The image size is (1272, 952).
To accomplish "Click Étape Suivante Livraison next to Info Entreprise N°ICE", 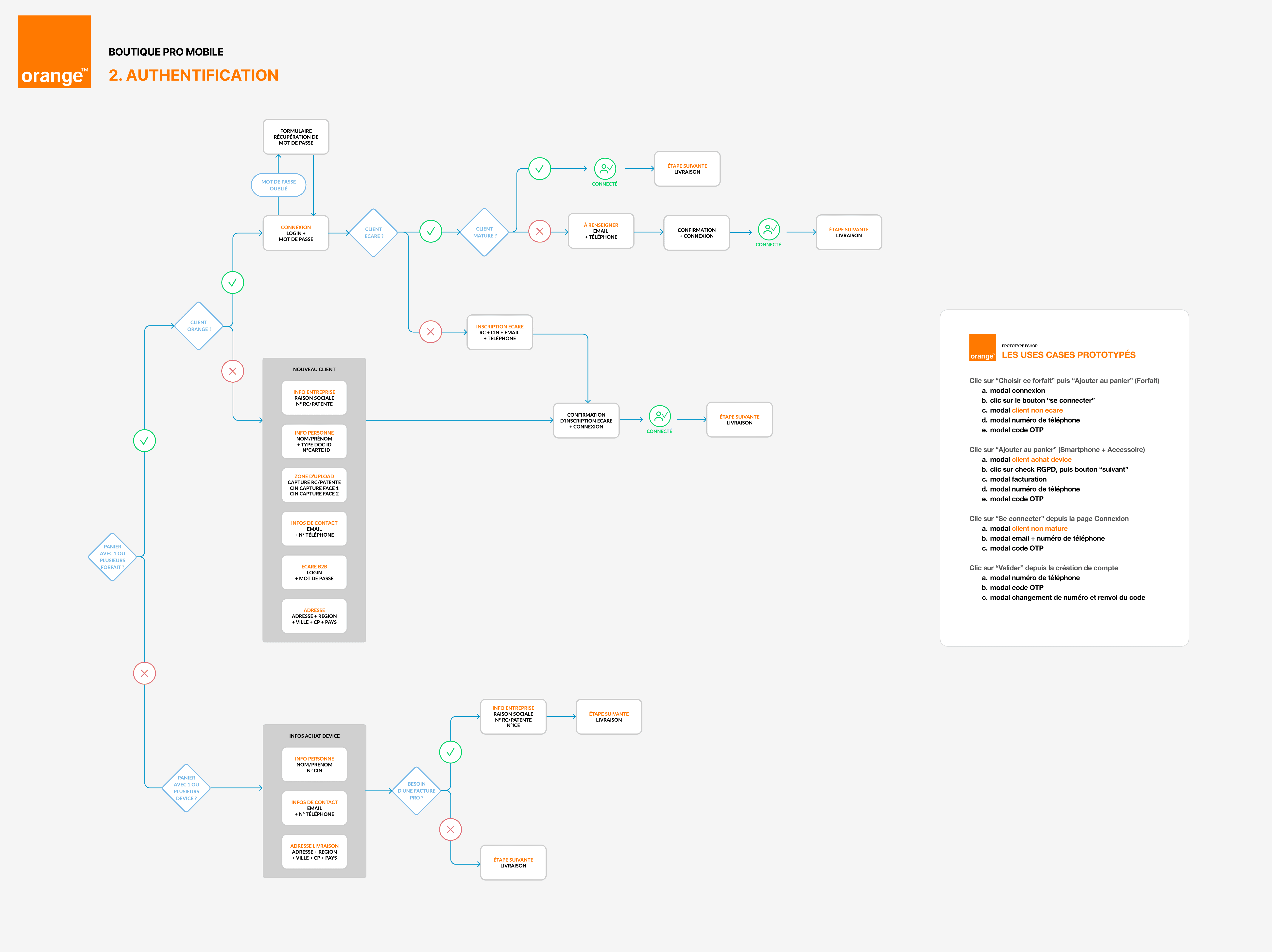I will 609,717.
